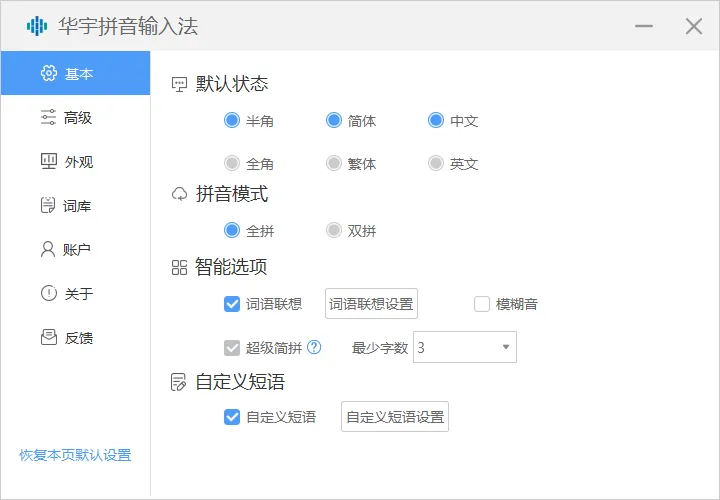
Task: Click the 拼音模式 heading text
Action: pos(232,194)
